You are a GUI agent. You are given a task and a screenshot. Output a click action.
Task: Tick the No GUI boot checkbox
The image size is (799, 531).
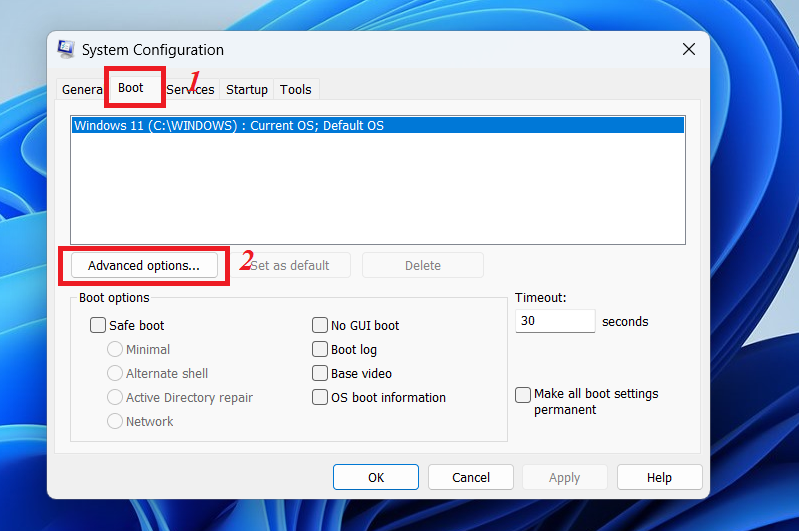(x=320, y=325)
